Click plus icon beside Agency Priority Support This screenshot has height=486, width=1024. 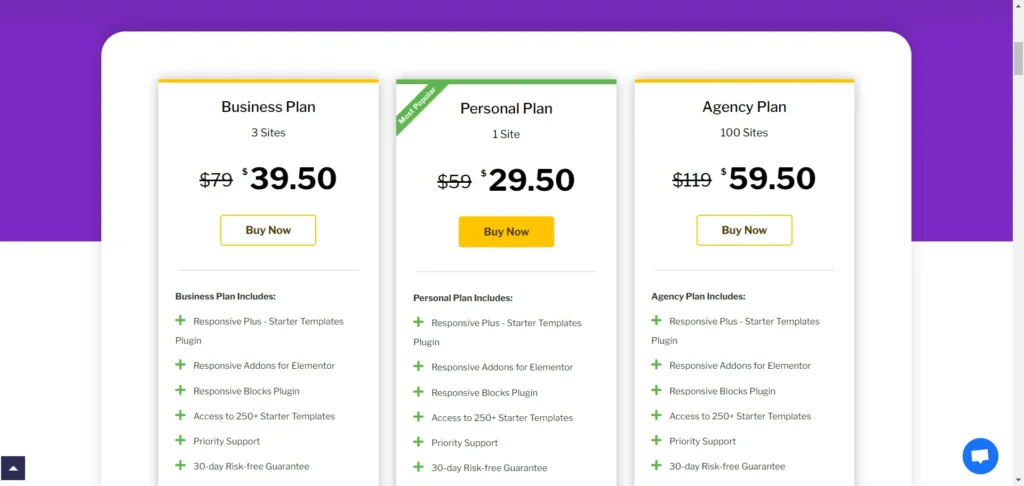tap(657, 440)
